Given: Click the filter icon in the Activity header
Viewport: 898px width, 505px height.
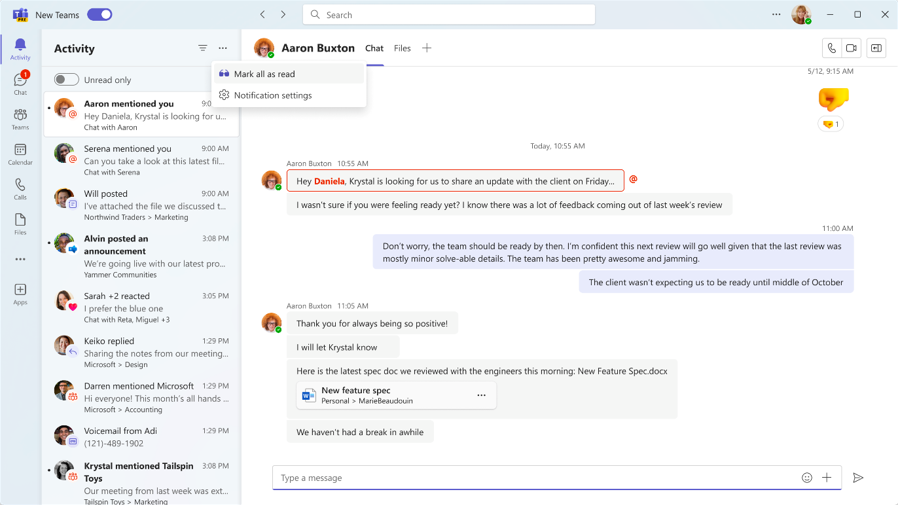Looking at the screenshot, I should tap(203, 48).
